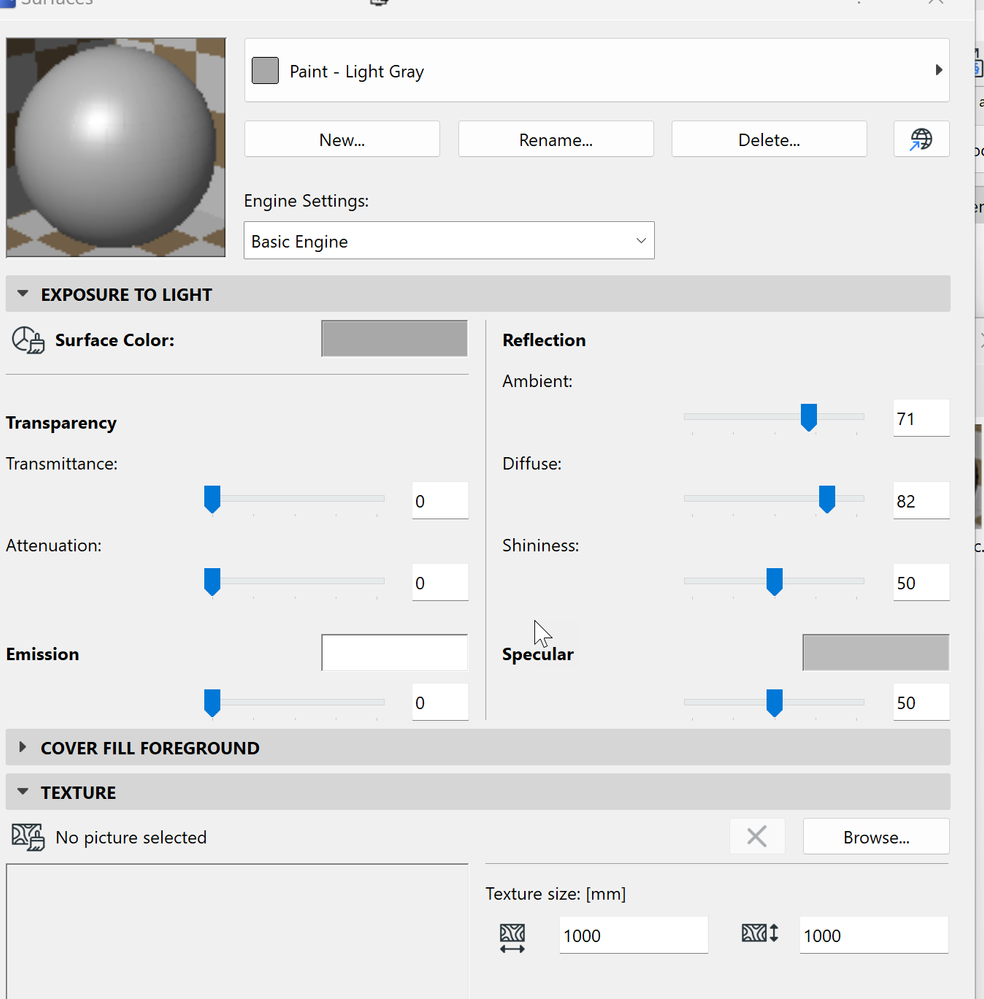Expand the COVER FILL FOREGROUND section
Viewport: 984px width, 999px height.
point(23,747)
